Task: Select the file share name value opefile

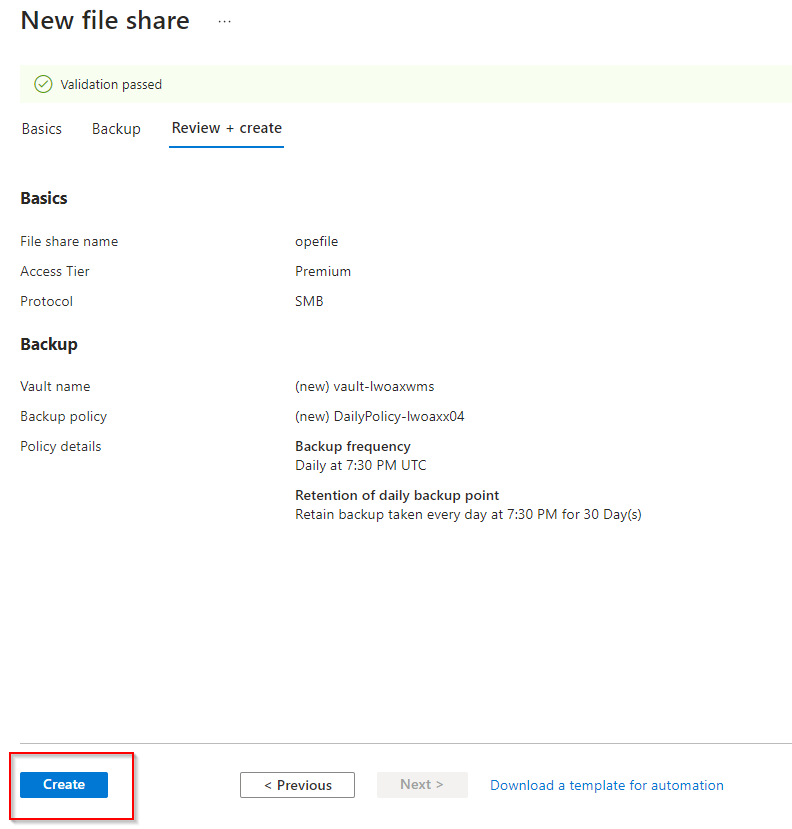Action: [x=316, y=242]
